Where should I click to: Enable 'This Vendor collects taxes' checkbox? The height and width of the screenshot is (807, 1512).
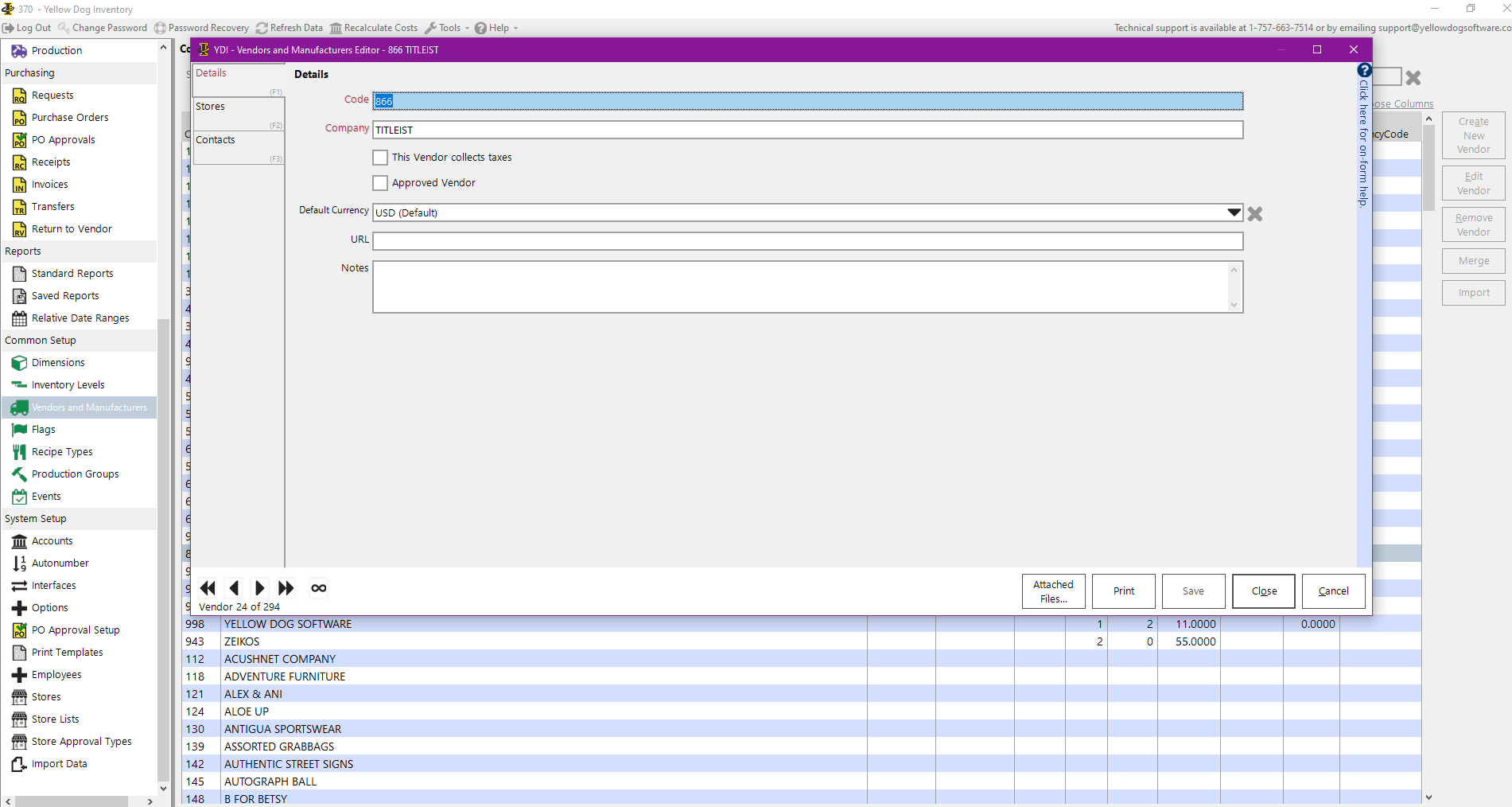(x=380, y=158)
